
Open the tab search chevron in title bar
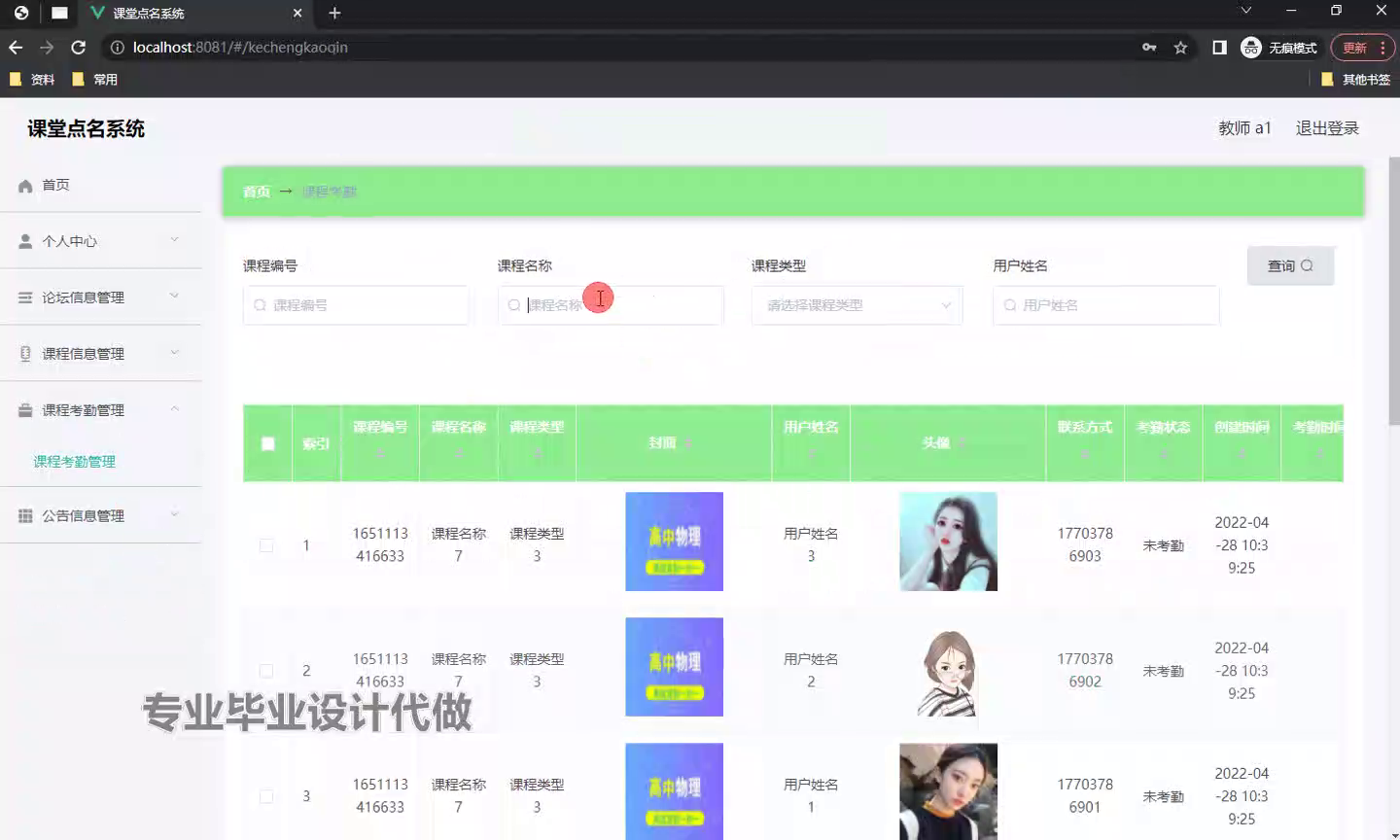tap(1245, 11)
